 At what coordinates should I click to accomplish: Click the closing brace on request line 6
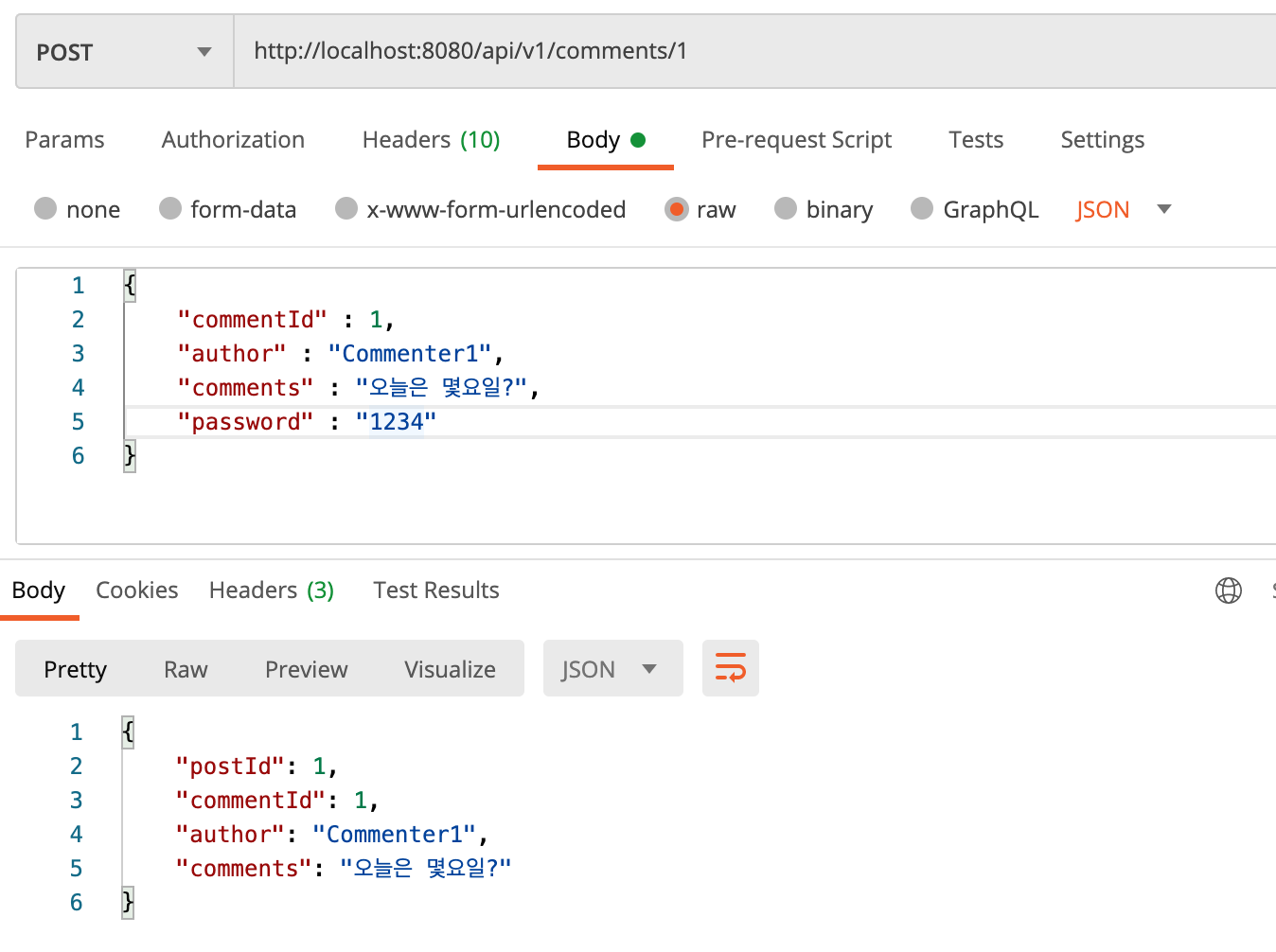(130, 456)
